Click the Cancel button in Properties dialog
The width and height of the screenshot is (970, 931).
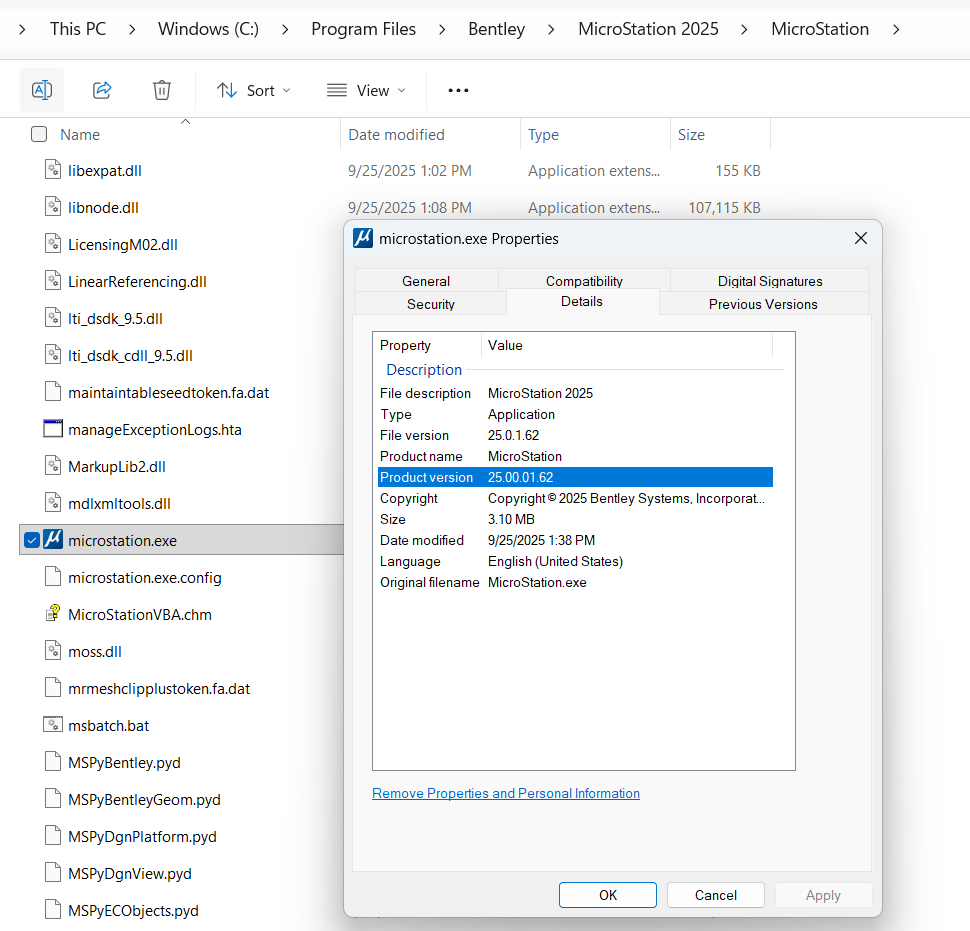tap(715, 895)
